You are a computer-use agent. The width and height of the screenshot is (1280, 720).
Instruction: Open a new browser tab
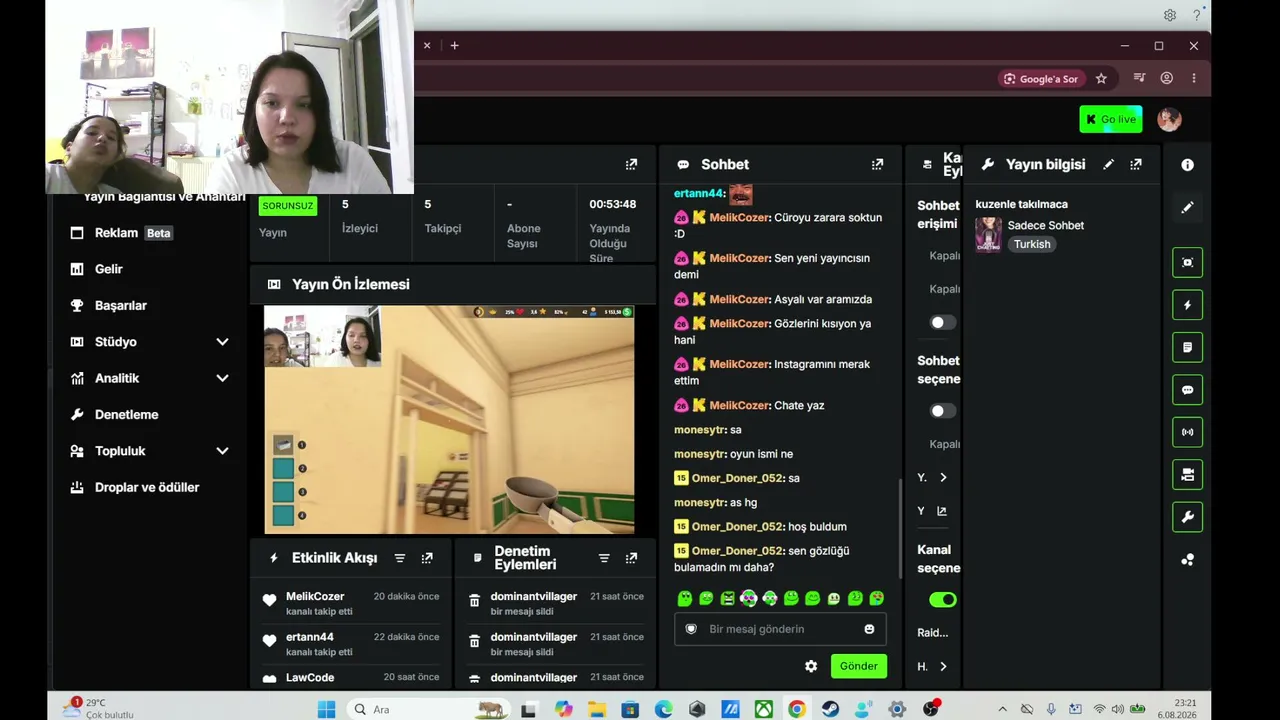tap(454, 45)
